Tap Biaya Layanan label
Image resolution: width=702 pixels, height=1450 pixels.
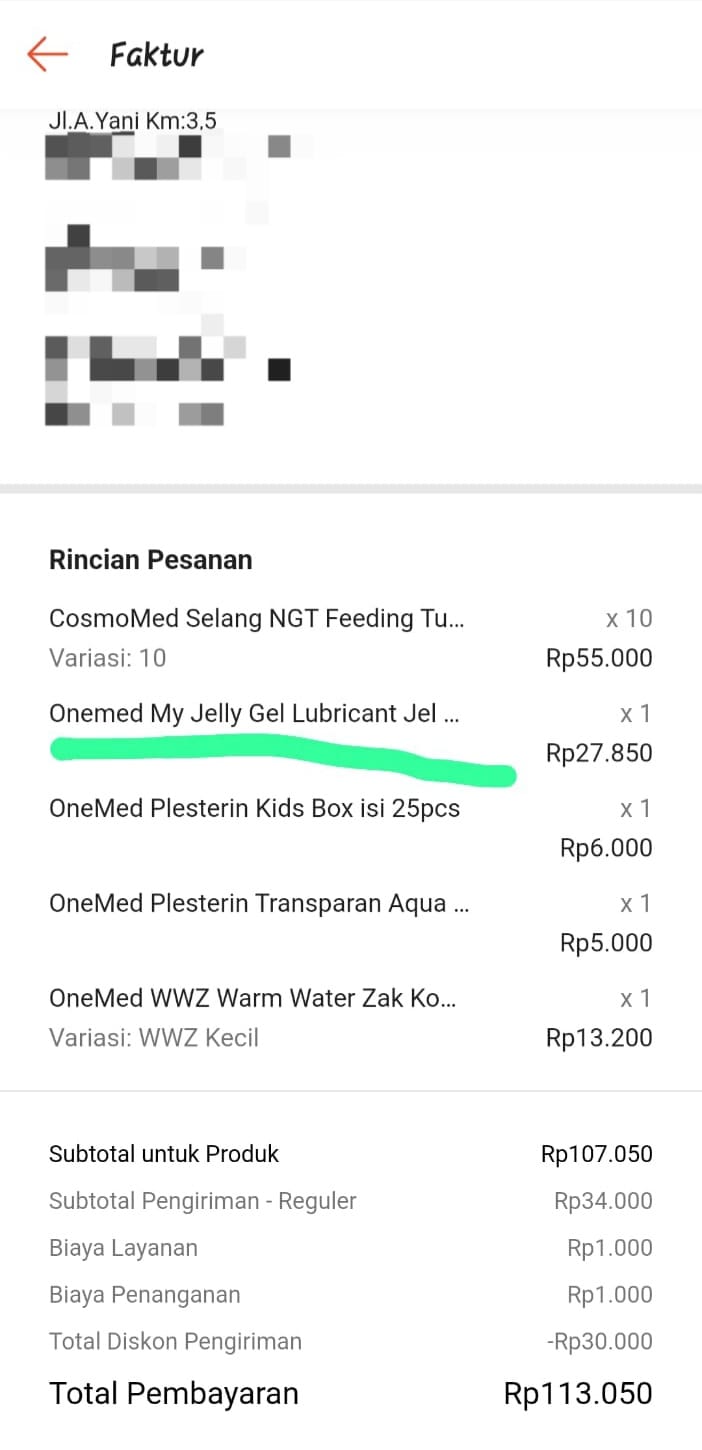tap(123, 1248)
